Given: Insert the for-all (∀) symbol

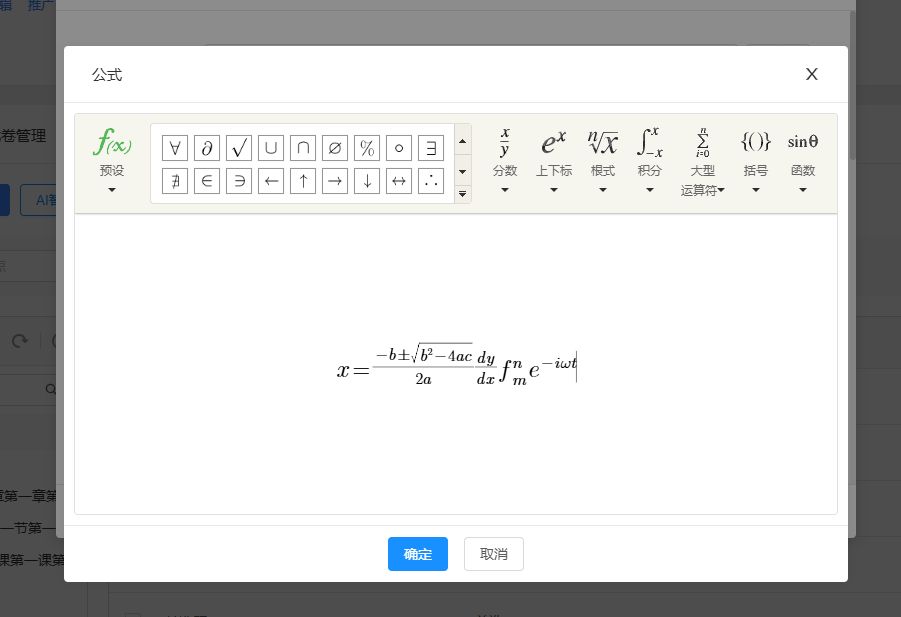Looking at the screenshot, I should coord(175,148).
